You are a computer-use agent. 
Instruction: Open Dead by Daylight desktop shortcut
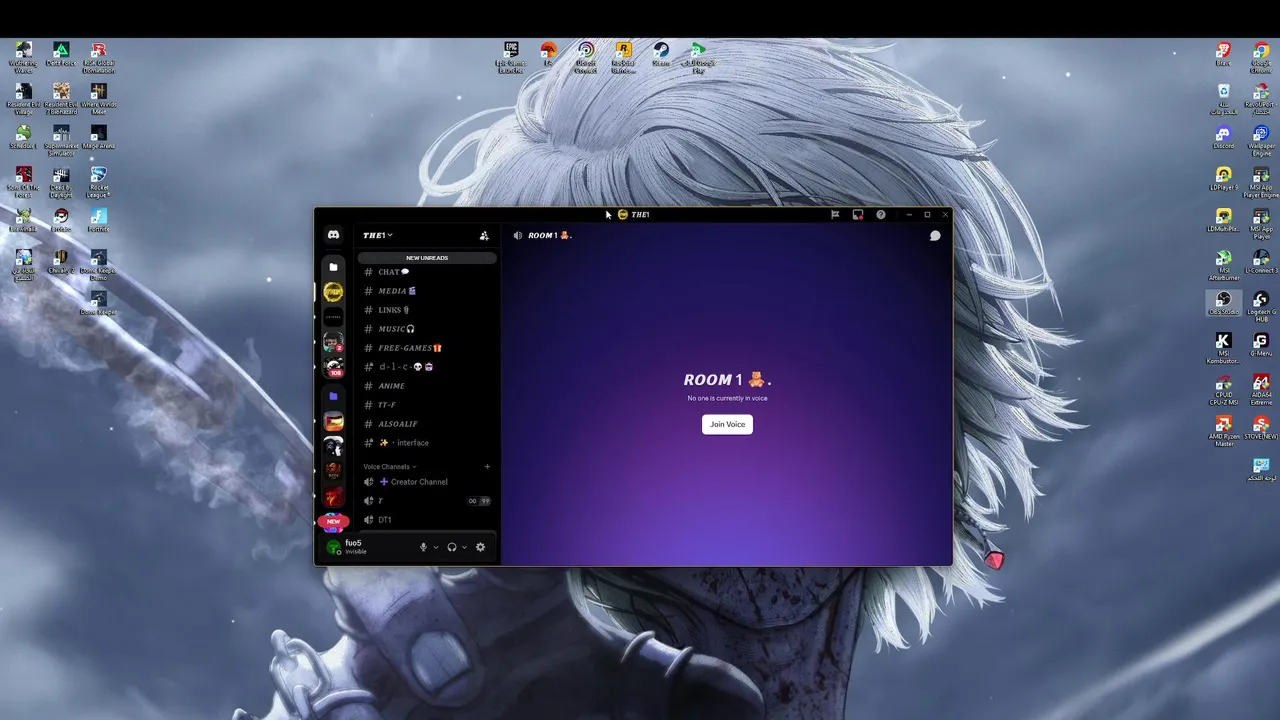click(60, 182)
